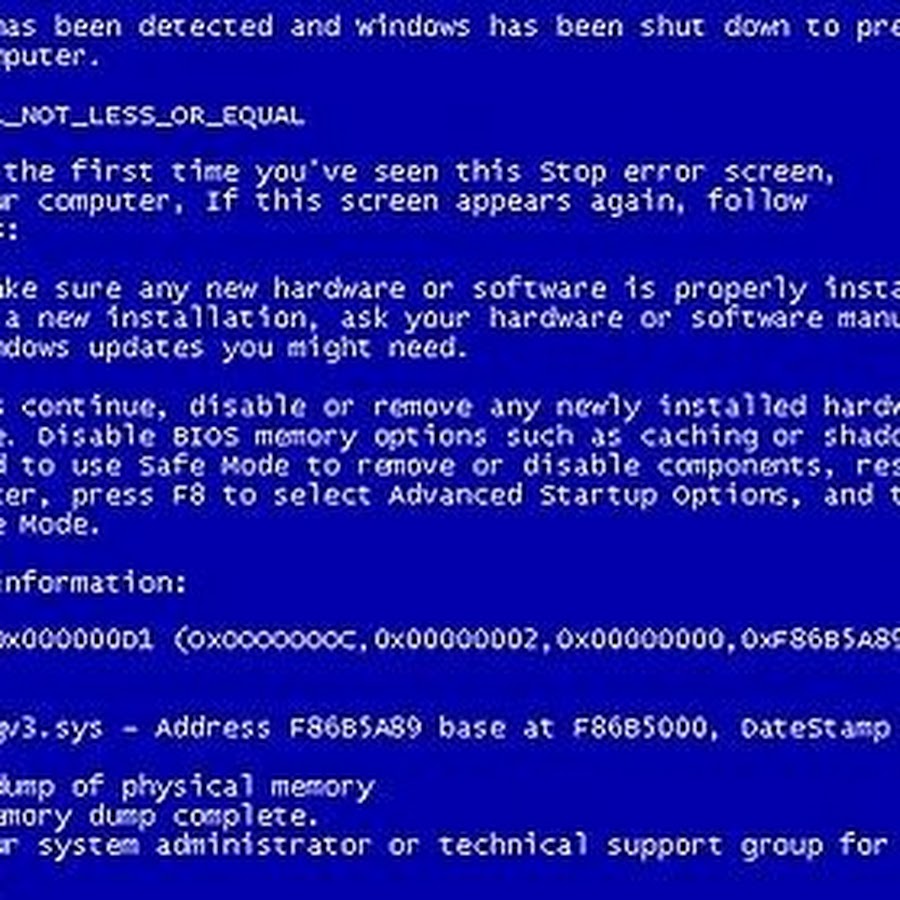Click the DateStamp label on driver line
The image size is (900, 900).
[x=815, y=729]
